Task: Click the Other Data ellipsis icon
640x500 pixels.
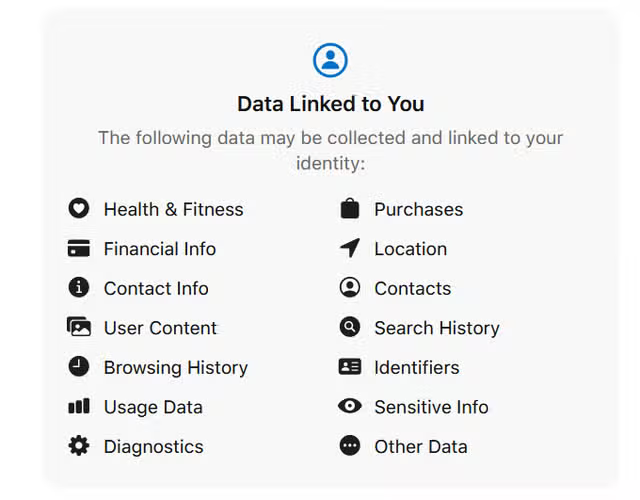Action: coord(349,446)
